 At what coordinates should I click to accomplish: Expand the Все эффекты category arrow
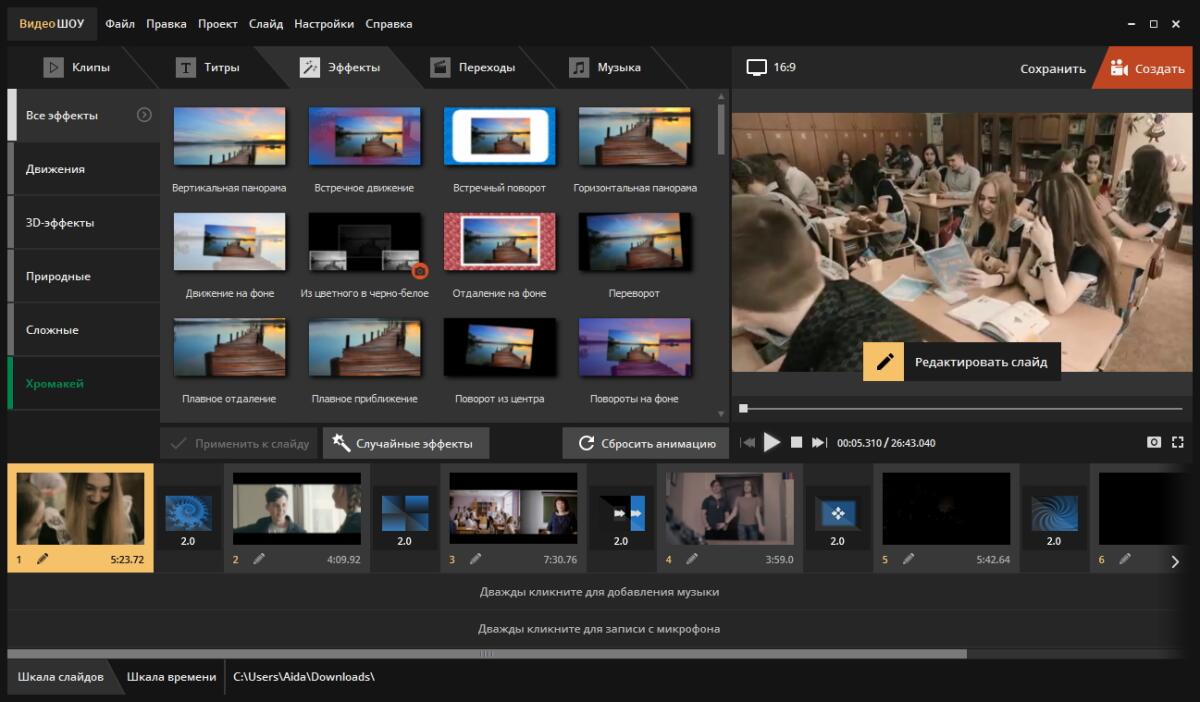[144, 115]
